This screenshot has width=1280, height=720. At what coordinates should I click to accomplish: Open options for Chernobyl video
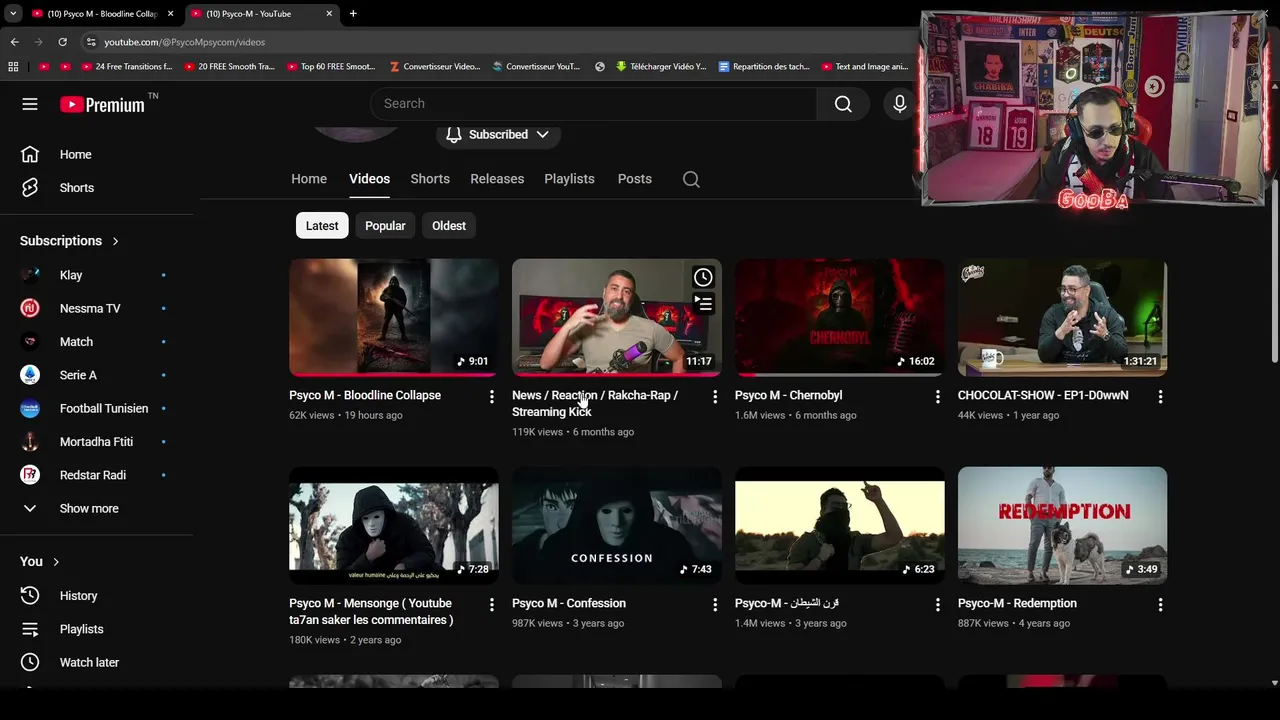pos(937,397)
